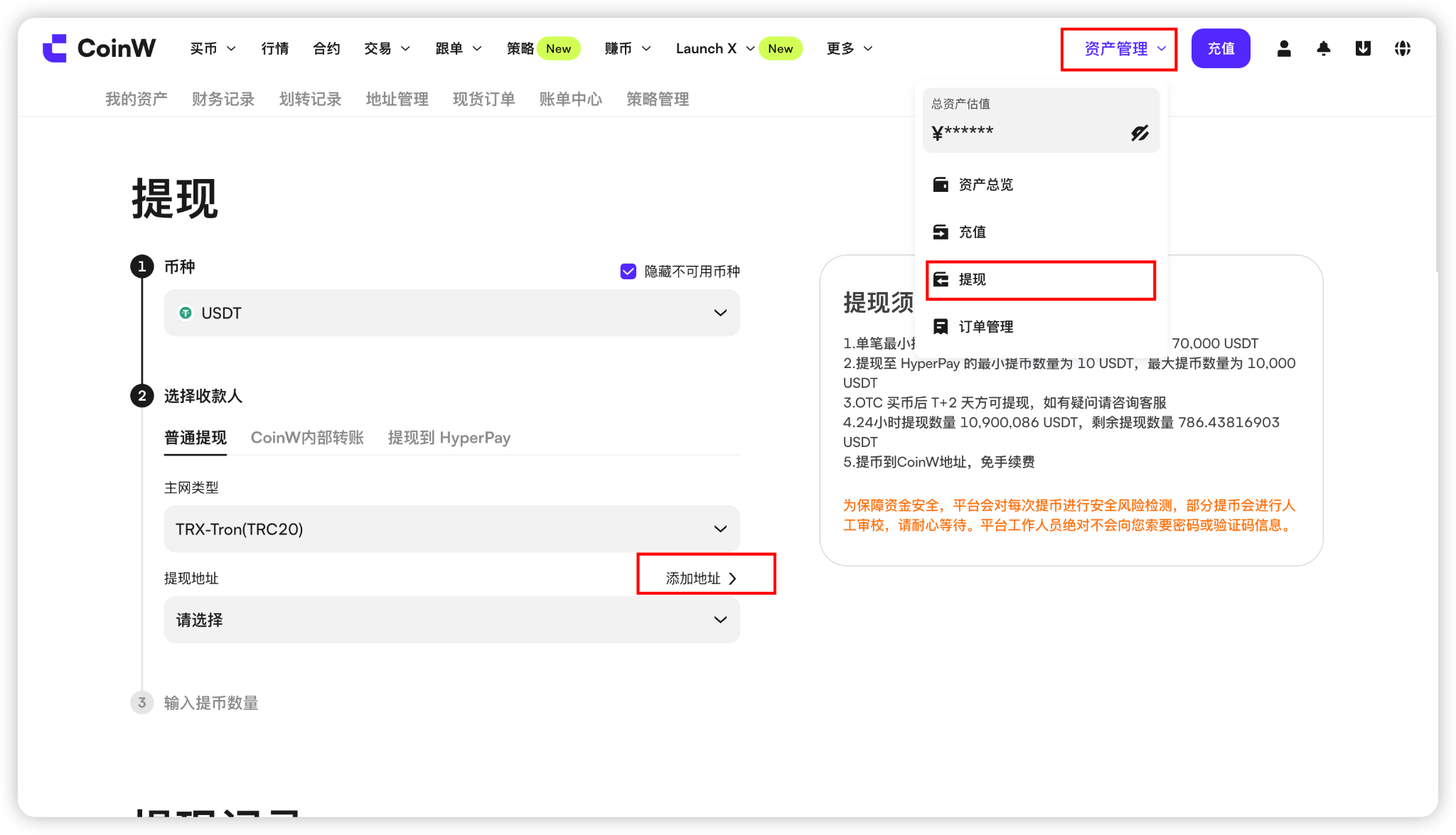Select the 提现到 HyperPay tab
The height and width of the screenshot is (835, 1456).
pos(449,438)
